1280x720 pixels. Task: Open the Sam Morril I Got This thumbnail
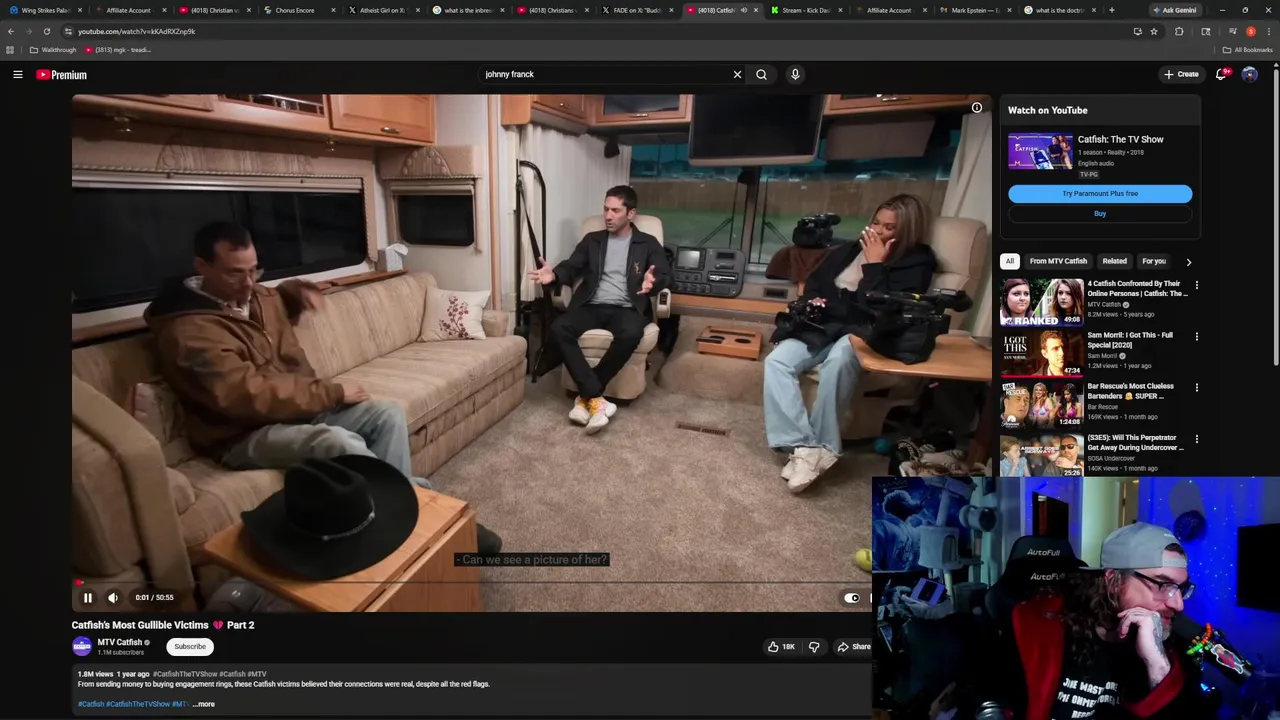(1041, 354)
